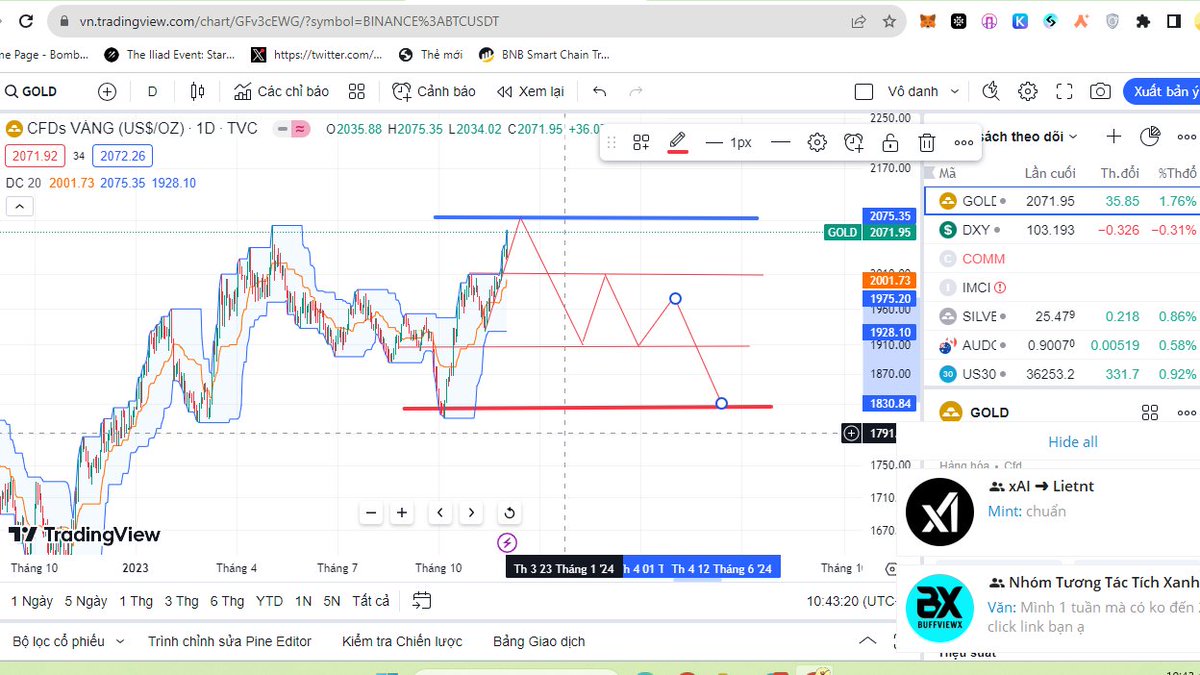Open drawing settings gear in floating toolbar
This screenshot has height=675, width=1200.
pyautogui.click(x=817, y=143)
